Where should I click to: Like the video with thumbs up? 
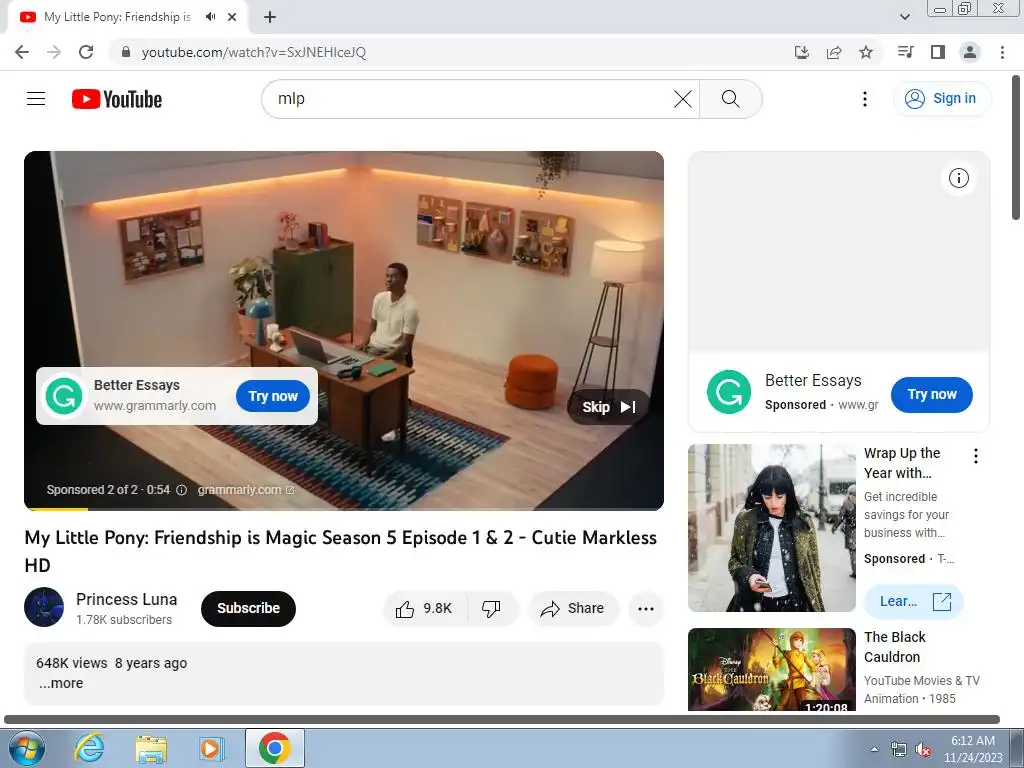click(424, 609)
